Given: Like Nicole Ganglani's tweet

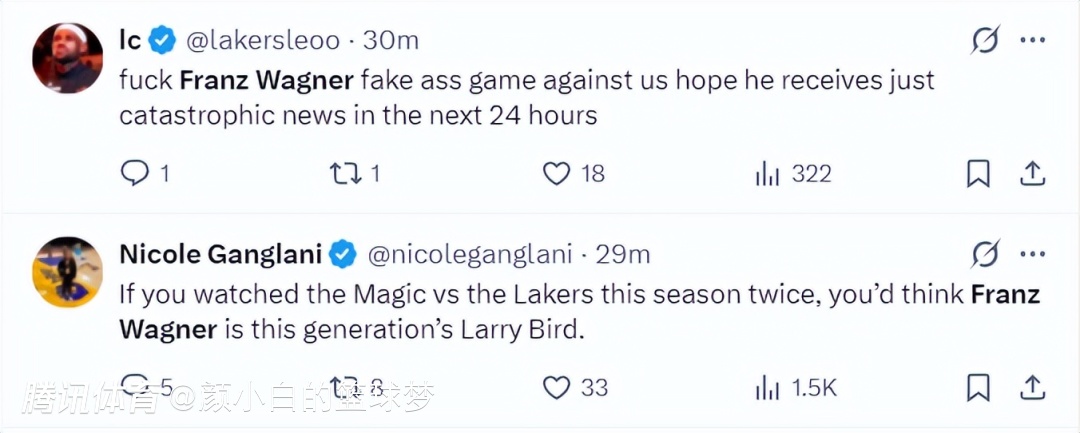Looking at the screenshot, I should click(x=557, y=387).
